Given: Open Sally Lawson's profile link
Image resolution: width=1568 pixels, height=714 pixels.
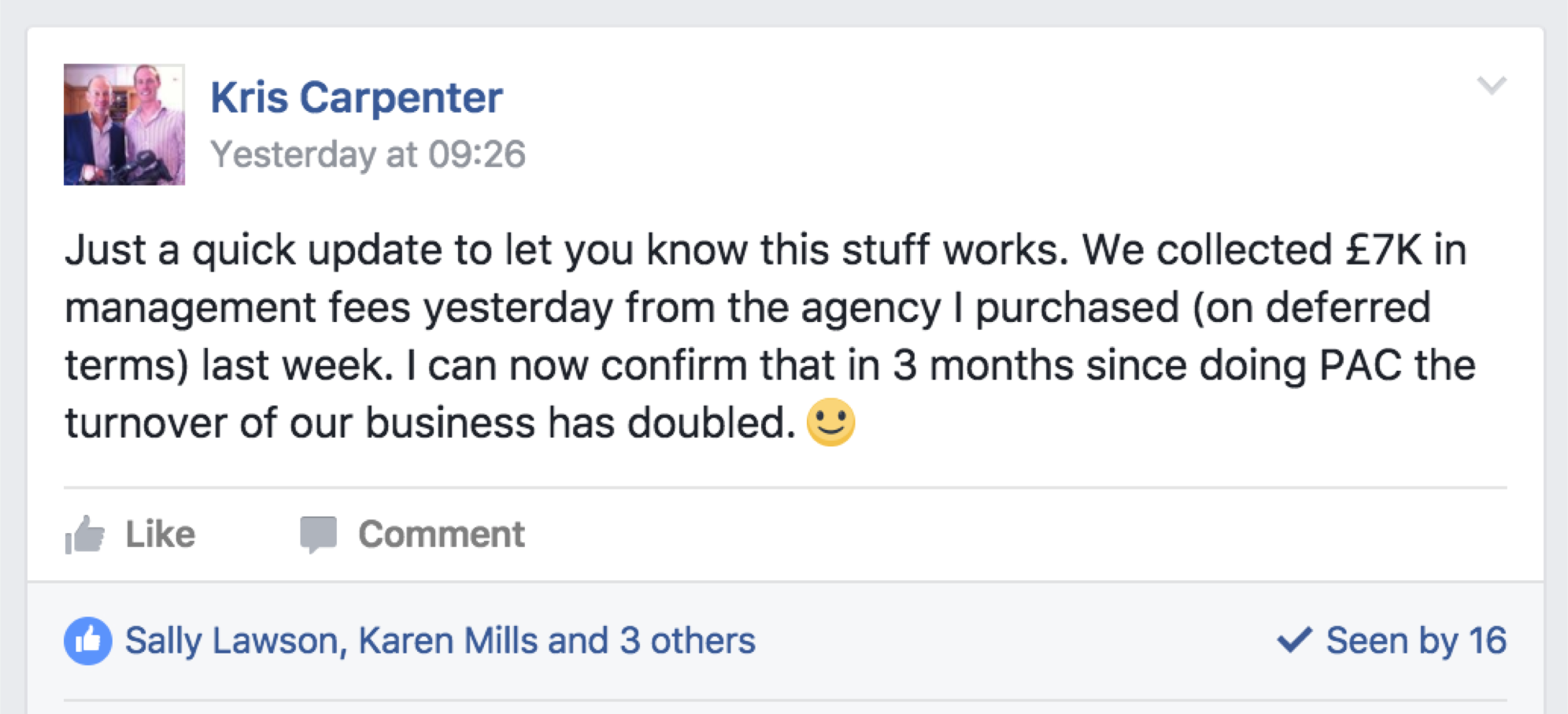Looking at the screenshot, I should (x=232, y=641).
